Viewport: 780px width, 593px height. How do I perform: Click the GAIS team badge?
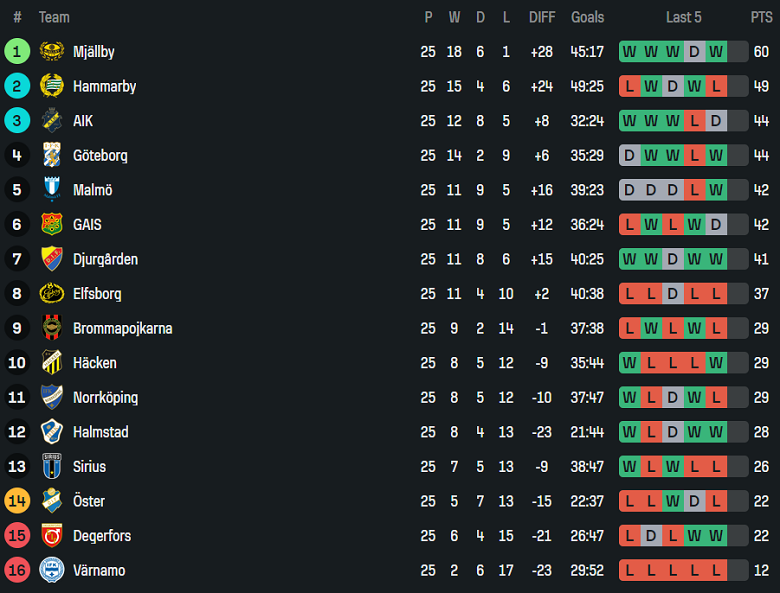[51, 225]
